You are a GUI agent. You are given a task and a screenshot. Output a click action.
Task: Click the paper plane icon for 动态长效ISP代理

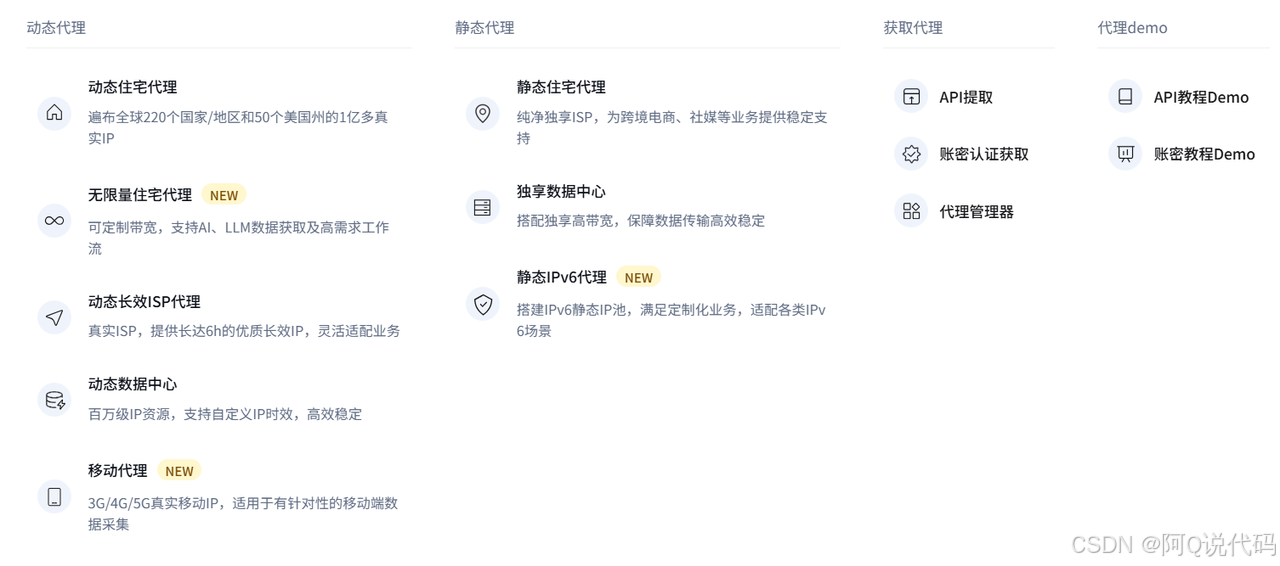point(54,317)
